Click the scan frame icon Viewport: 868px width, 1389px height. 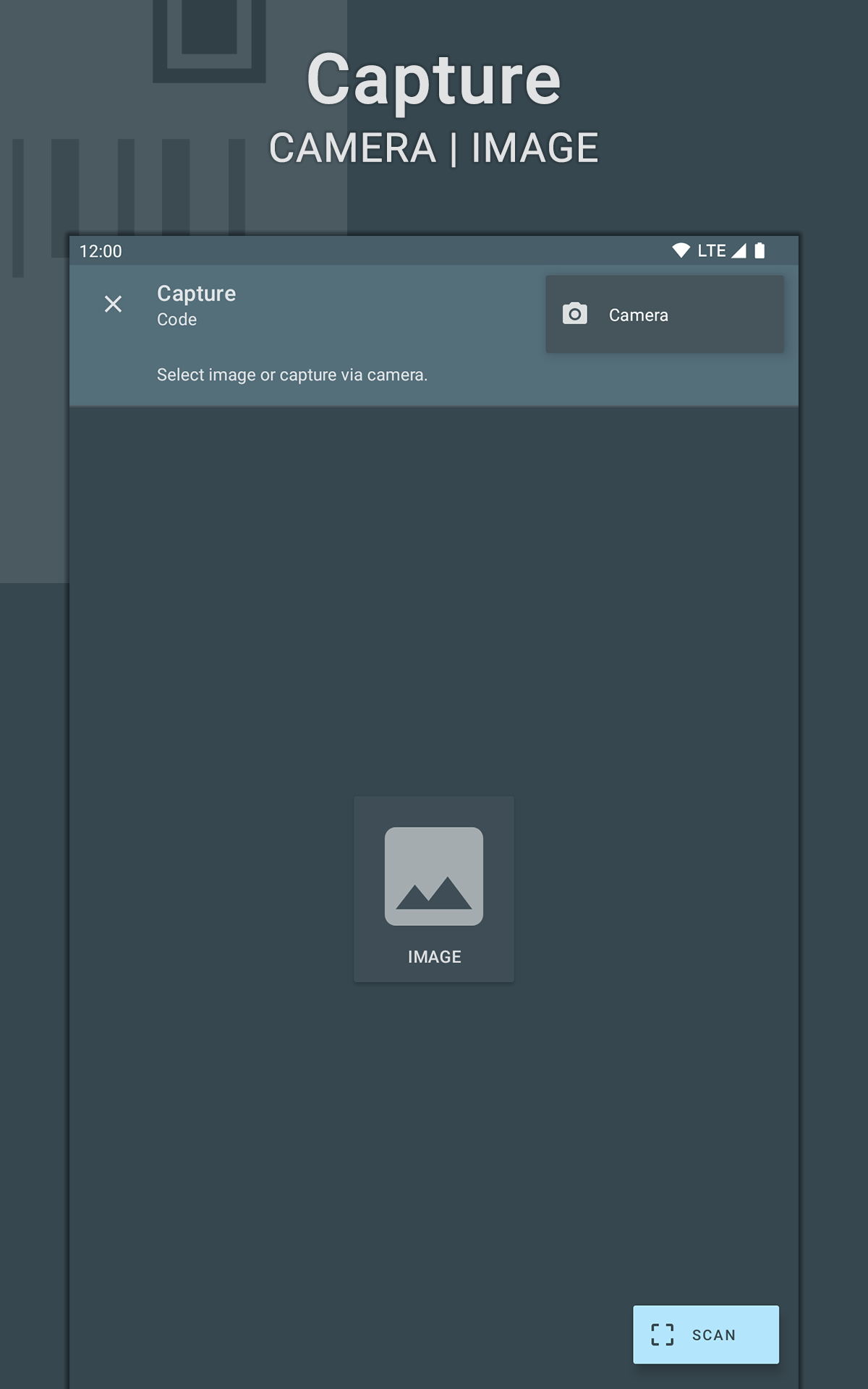click(663, 1335)
